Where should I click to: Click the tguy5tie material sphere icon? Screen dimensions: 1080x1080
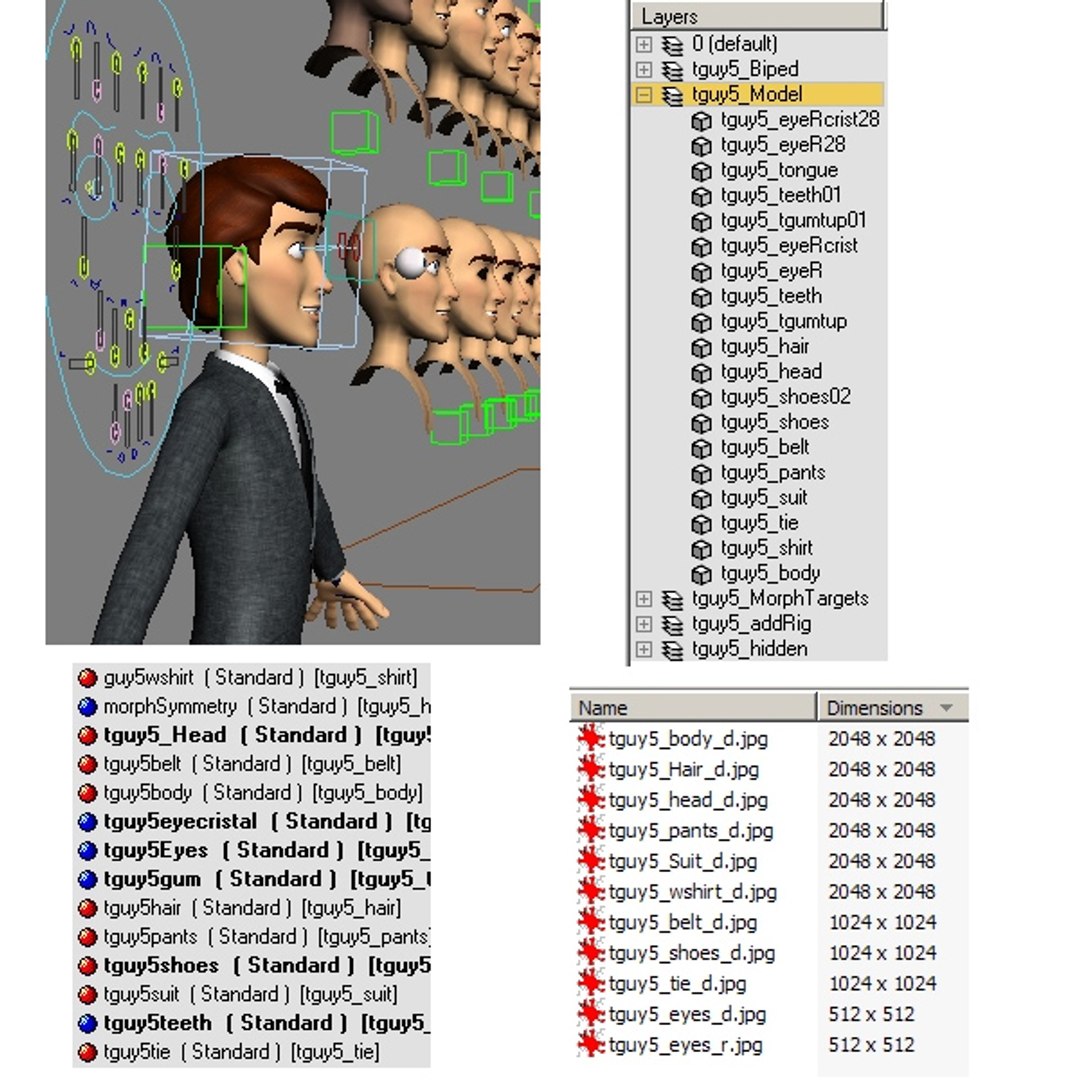[x=87, y=1053]
